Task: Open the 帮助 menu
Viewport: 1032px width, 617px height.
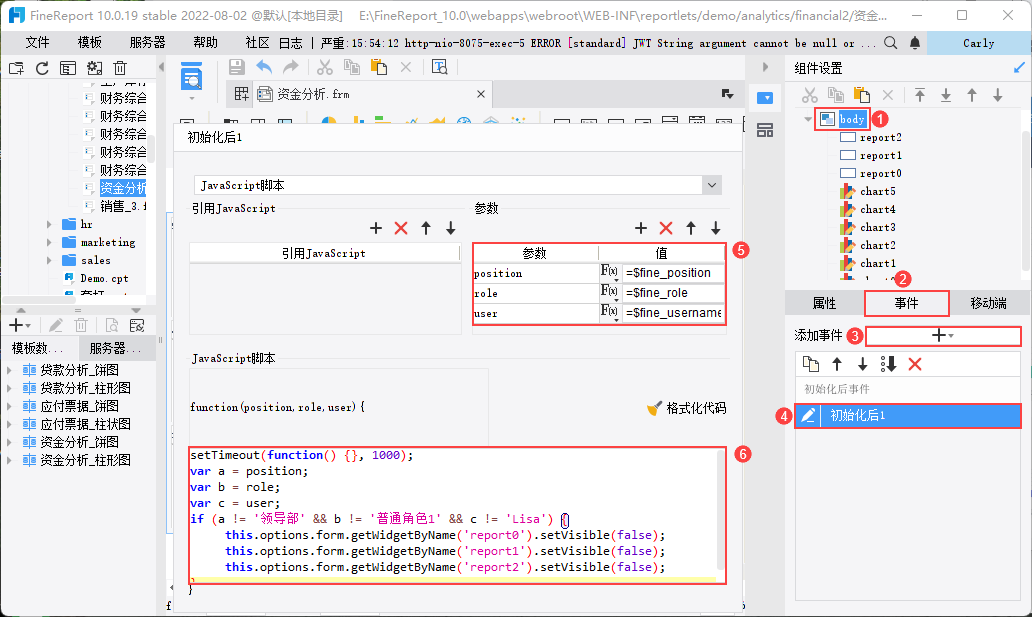Action: coord(205,43)
